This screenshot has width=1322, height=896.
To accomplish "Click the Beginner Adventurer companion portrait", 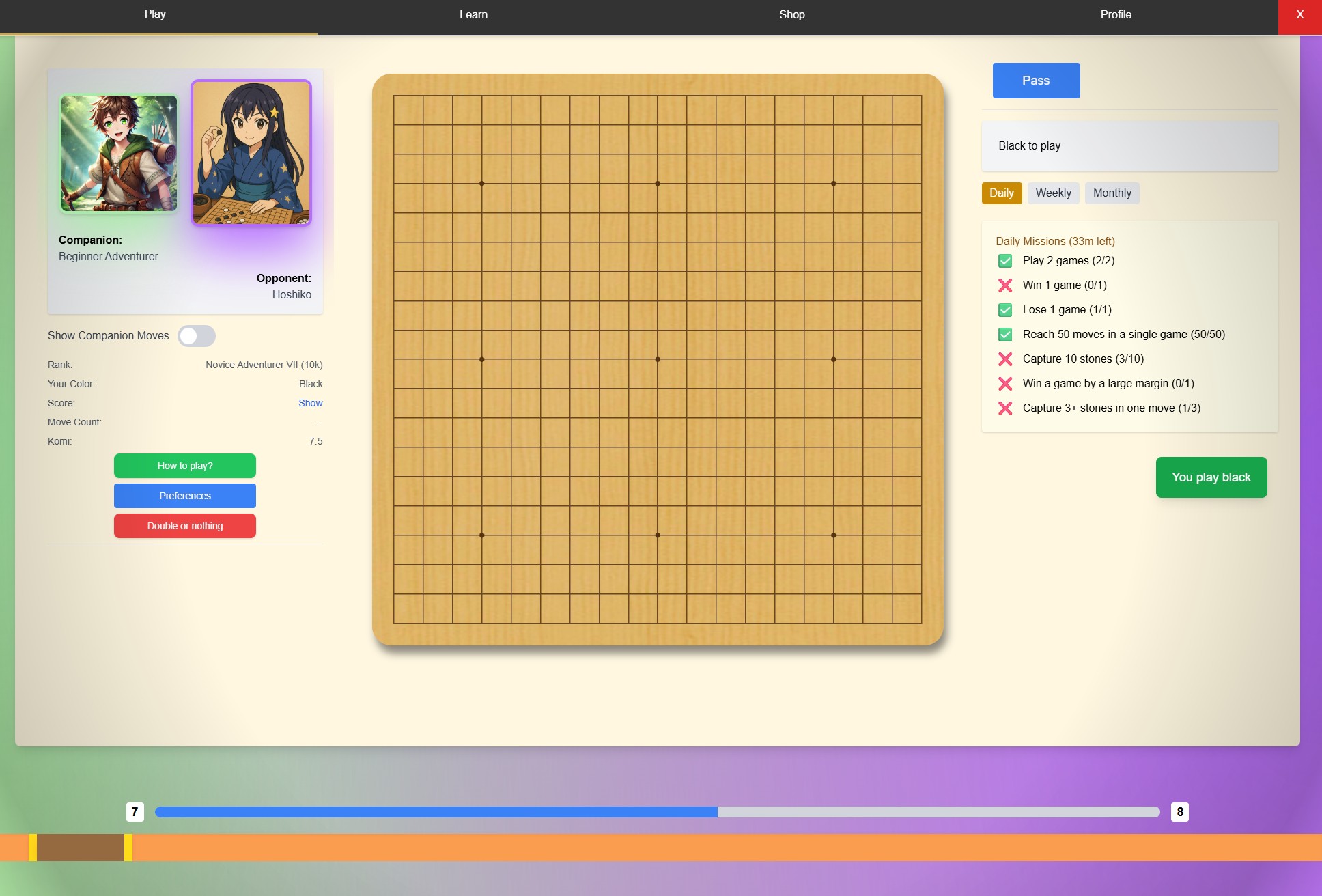I will pyautogui.click(x=119, y=153).
